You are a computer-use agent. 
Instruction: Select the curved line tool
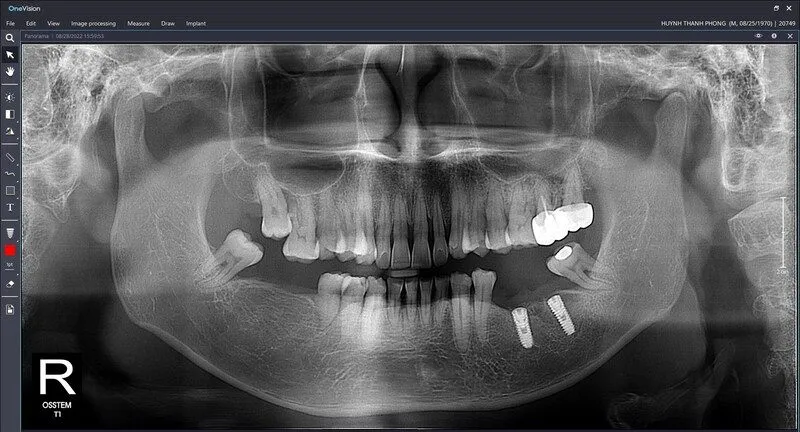coord(10,173)
